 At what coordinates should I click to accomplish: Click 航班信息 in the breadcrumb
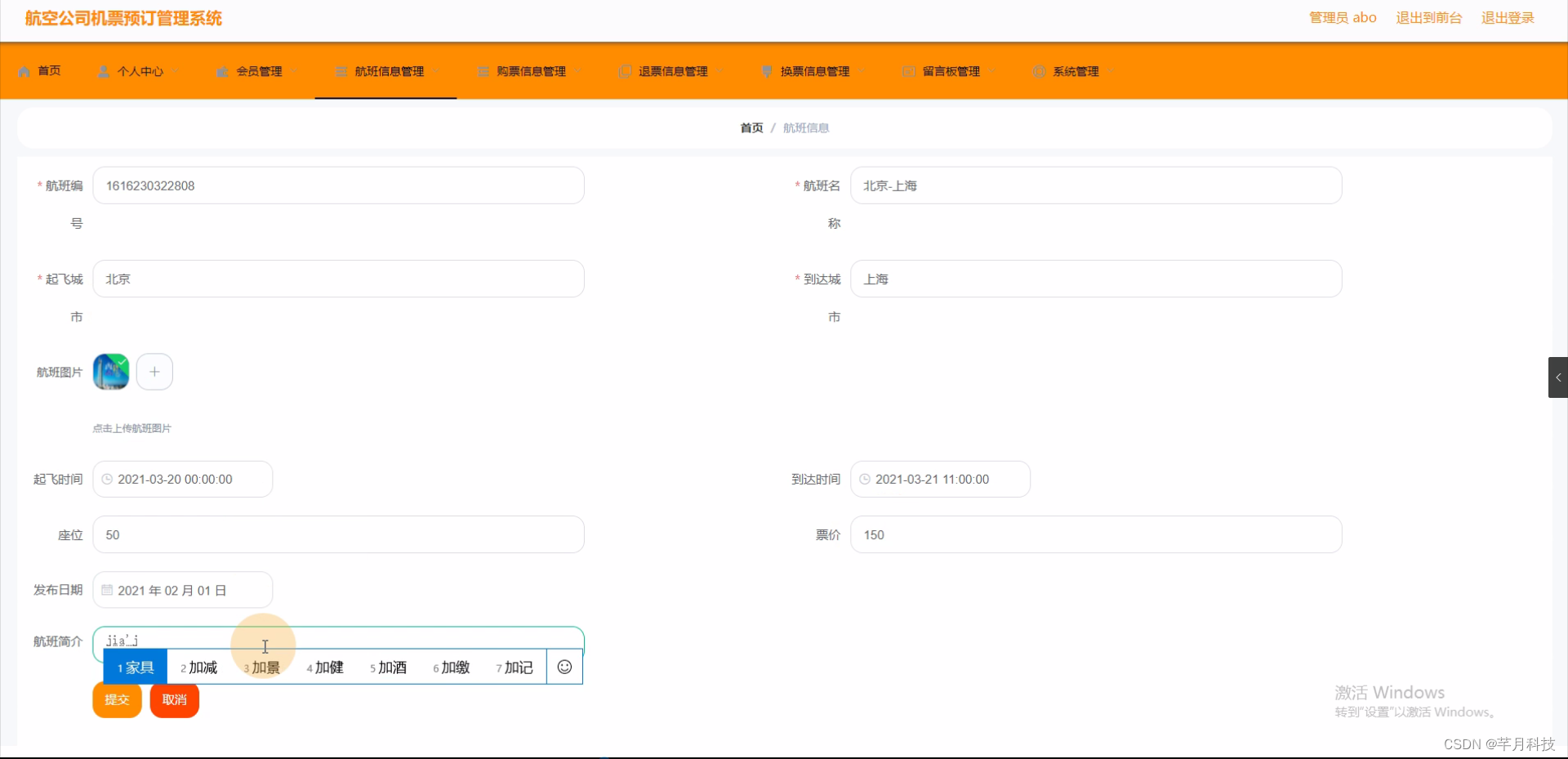tap(806, 128)
